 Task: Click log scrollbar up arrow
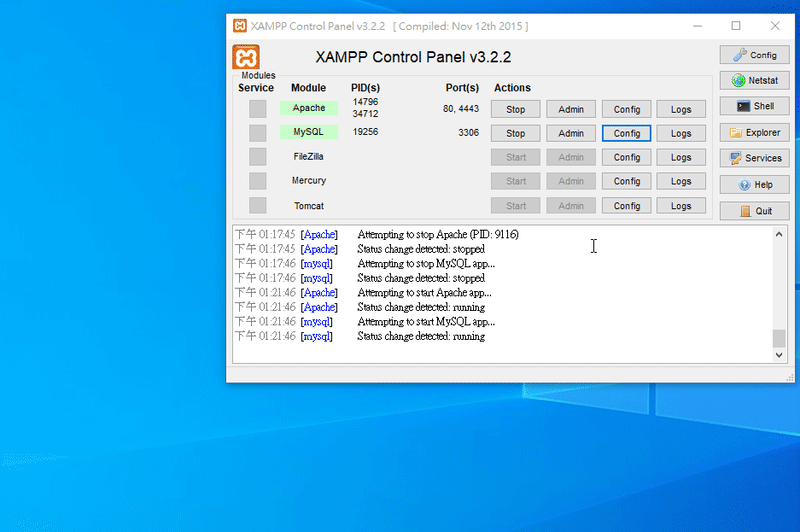point(779,234)
